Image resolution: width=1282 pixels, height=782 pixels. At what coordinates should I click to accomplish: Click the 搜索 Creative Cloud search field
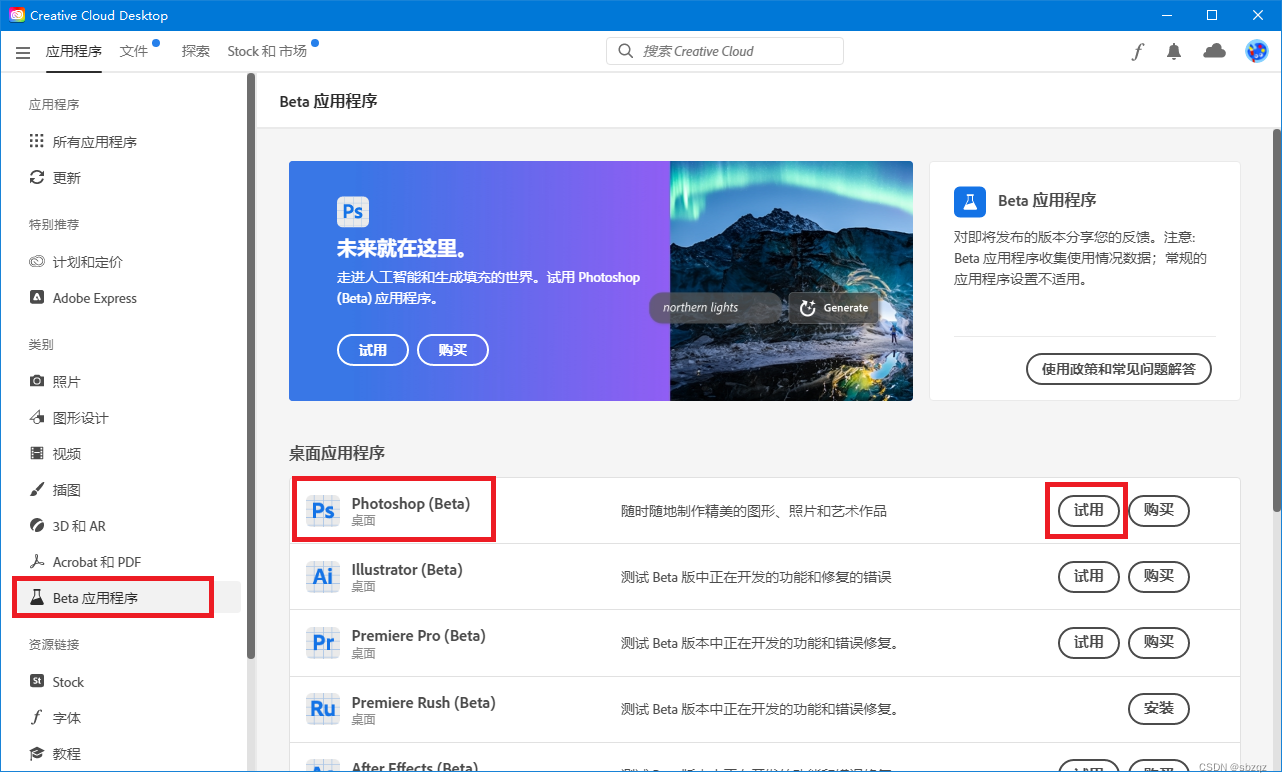click(x=725, y=51)
